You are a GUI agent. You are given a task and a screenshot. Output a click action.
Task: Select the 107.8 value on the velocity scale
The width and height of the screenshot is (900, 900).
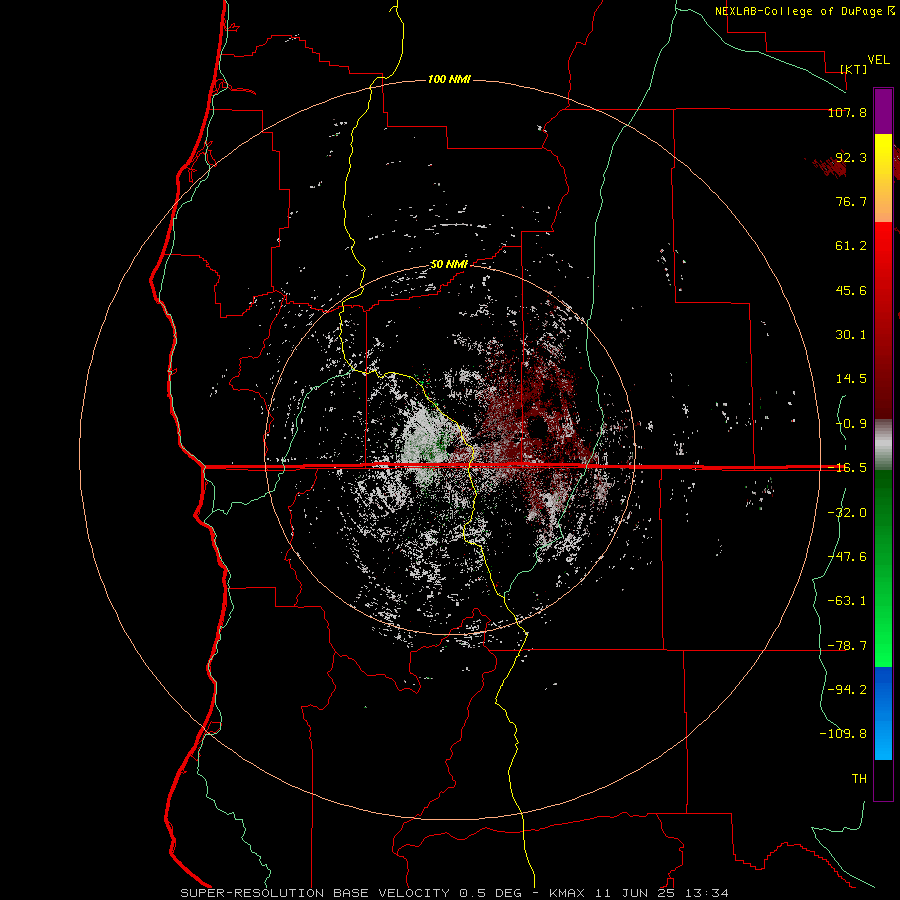(x=847, y=112)
